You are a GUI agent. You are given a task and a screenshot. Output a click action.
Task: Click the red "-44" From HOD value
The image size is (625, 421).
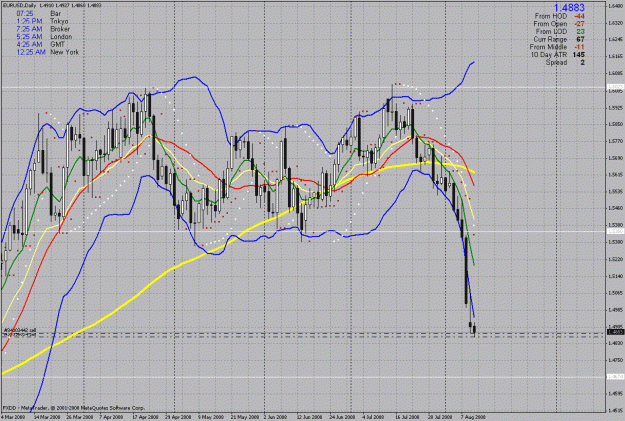pos(579,16)
